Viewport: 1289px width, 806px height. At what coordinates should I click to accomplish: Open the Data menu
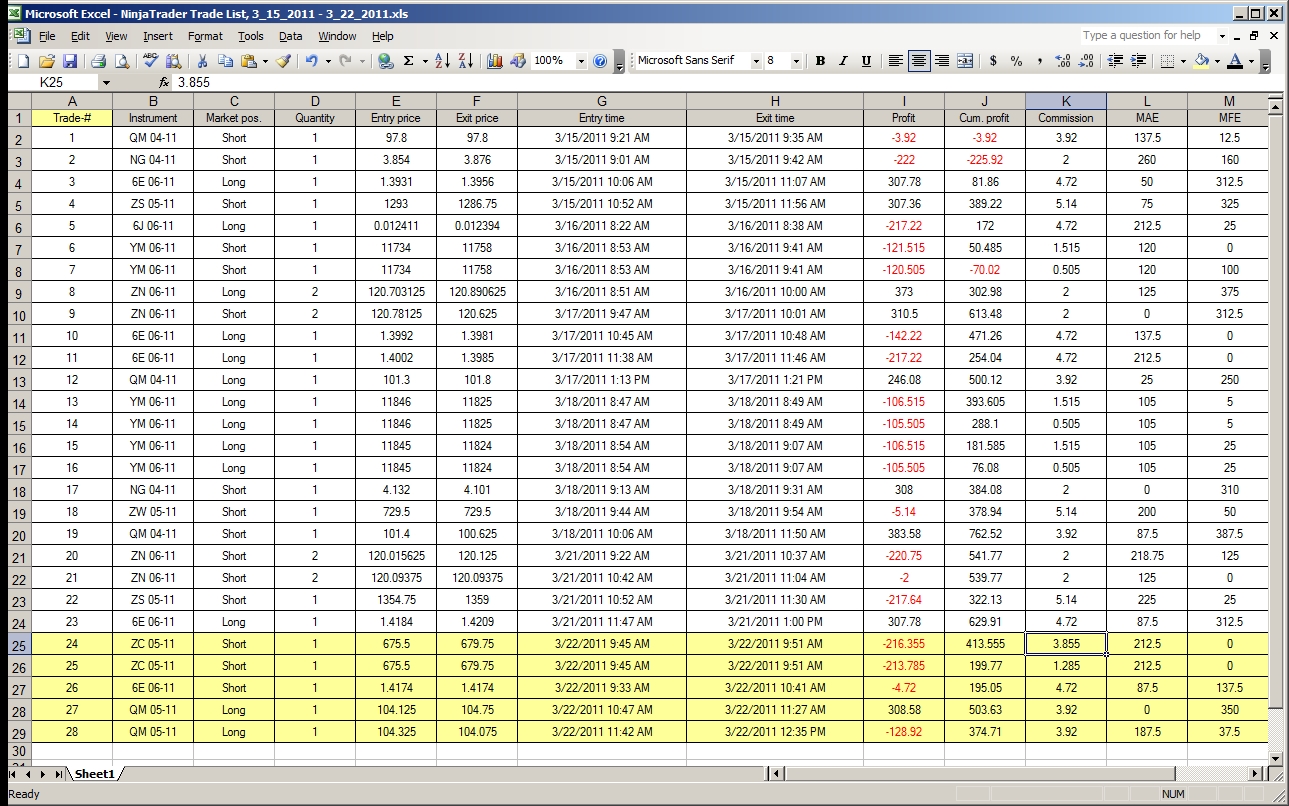[x=291, y=36]
